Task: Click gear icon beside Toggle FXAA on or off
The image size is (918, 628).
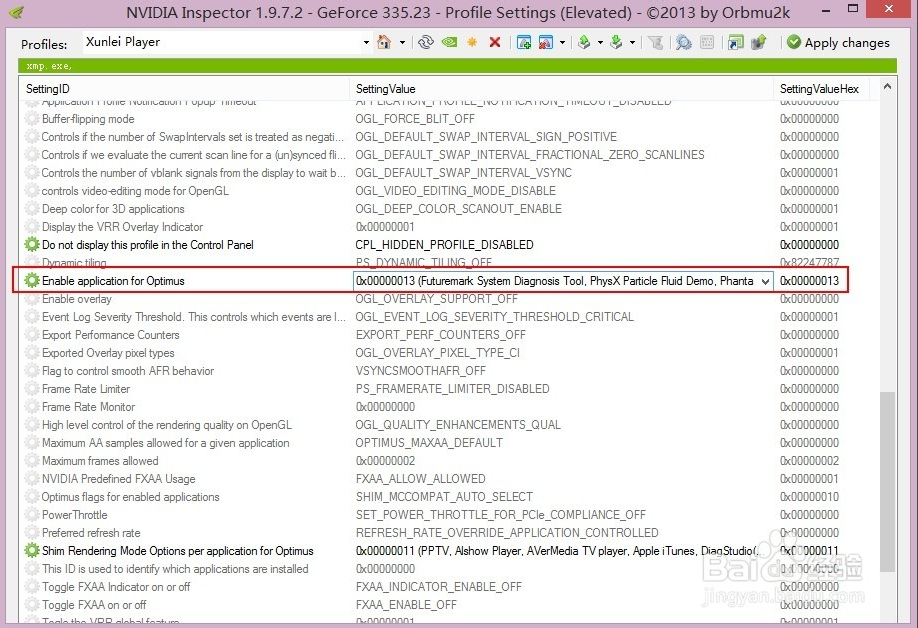Action: click(32, 605)
